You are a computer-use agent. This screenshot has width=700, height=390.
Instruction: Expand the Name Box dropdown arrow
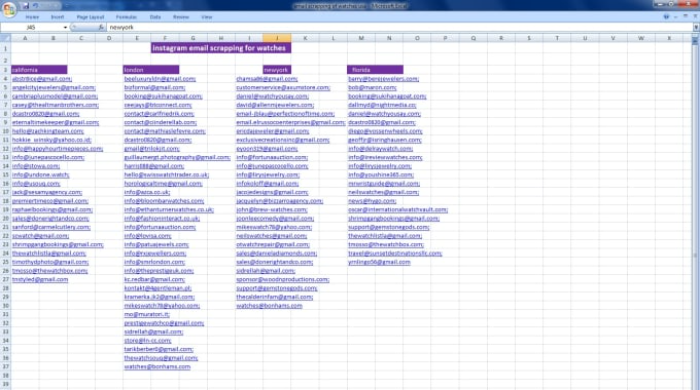click(65, 27)
